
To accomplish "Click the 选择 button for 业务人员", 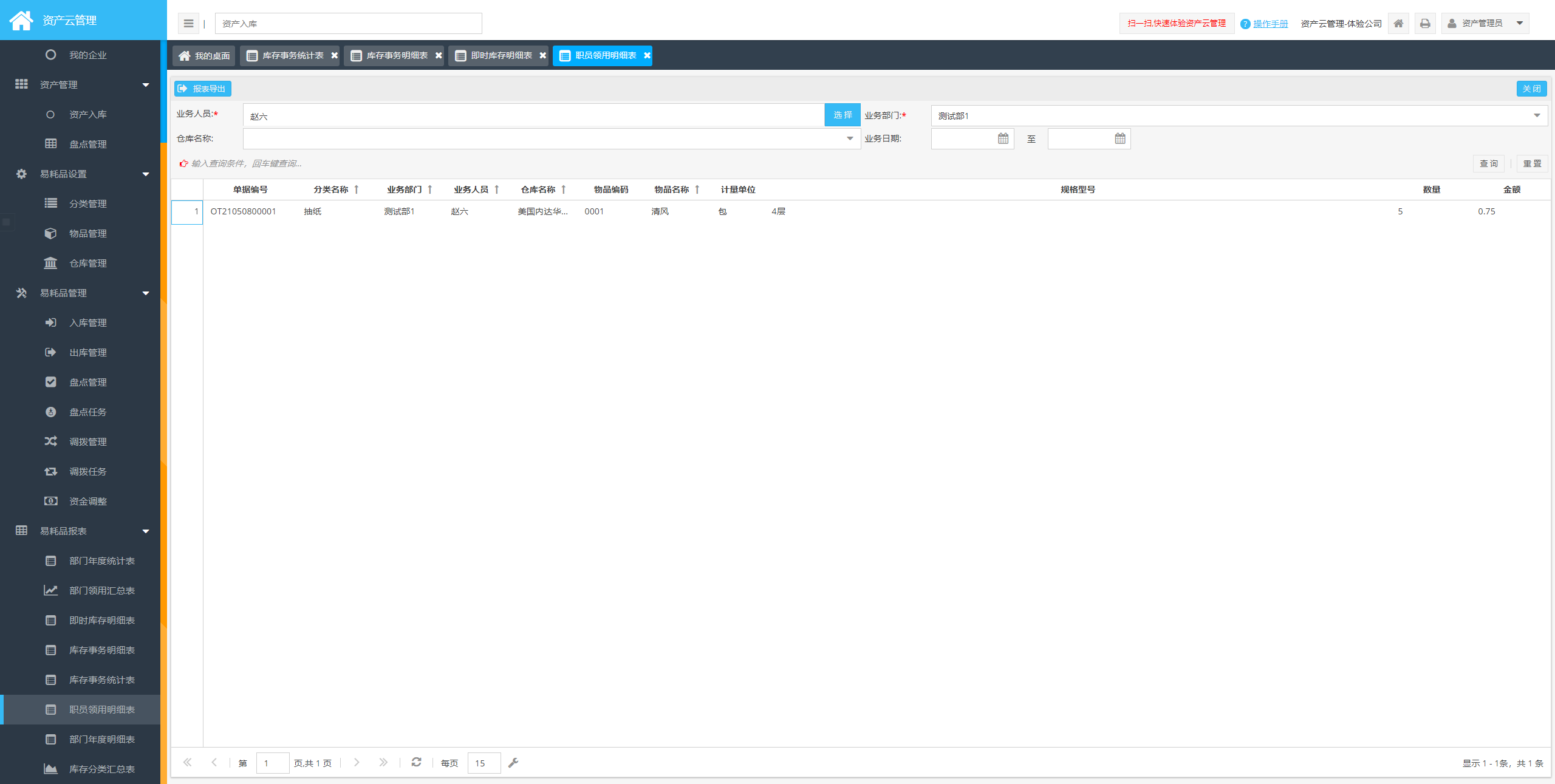I will point(842,115).
